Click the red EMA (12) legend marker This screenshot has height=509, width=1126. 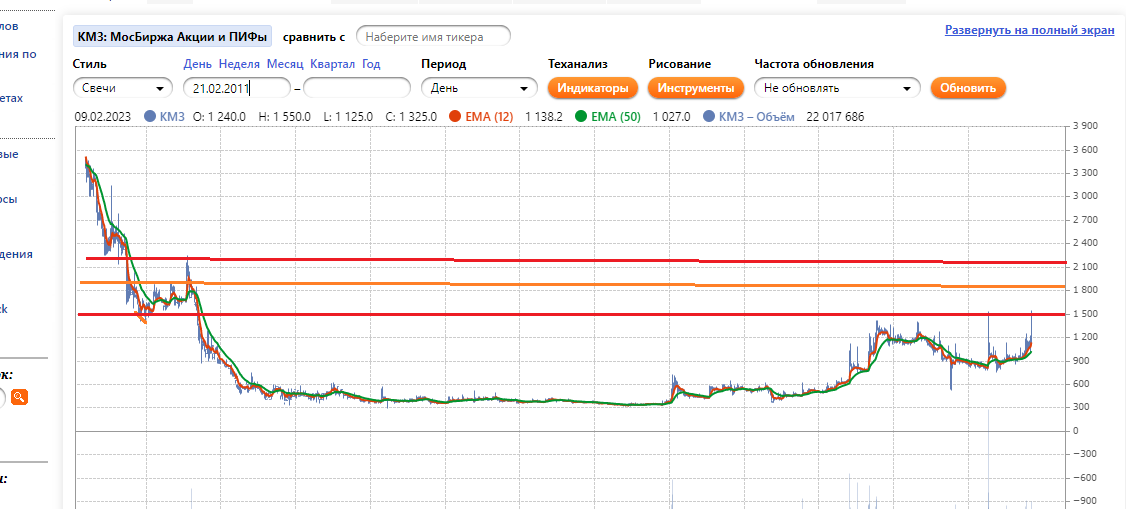455,117
